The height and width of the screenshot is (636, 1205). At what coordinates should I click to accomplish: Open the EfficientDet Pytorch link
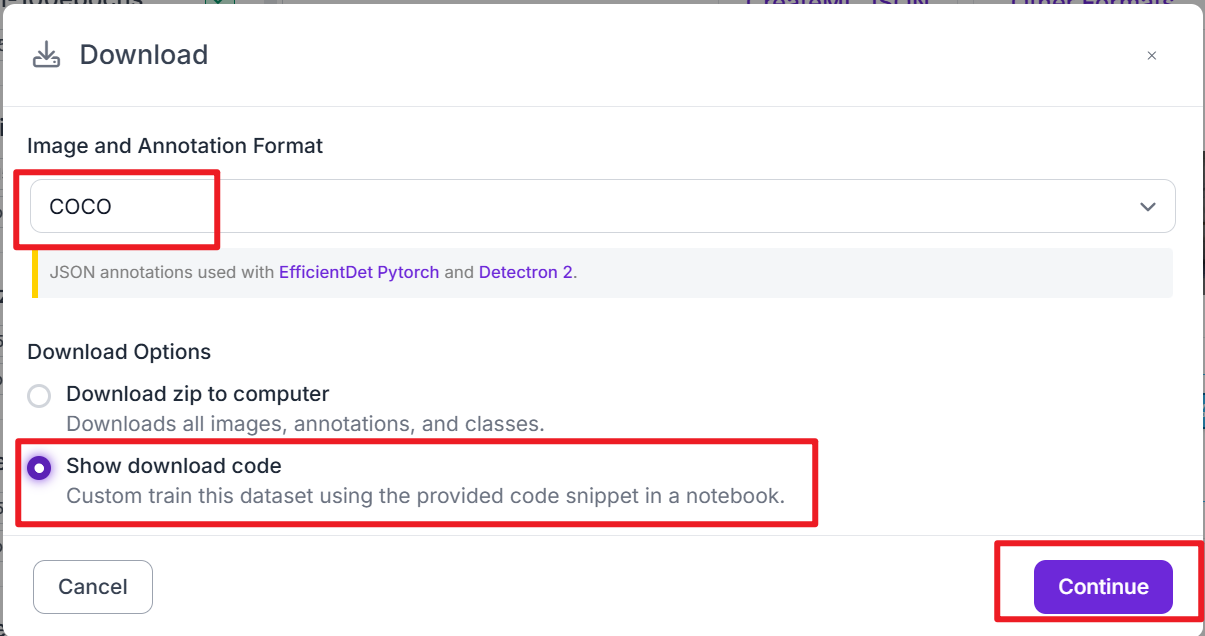click(x=359, y=272)
